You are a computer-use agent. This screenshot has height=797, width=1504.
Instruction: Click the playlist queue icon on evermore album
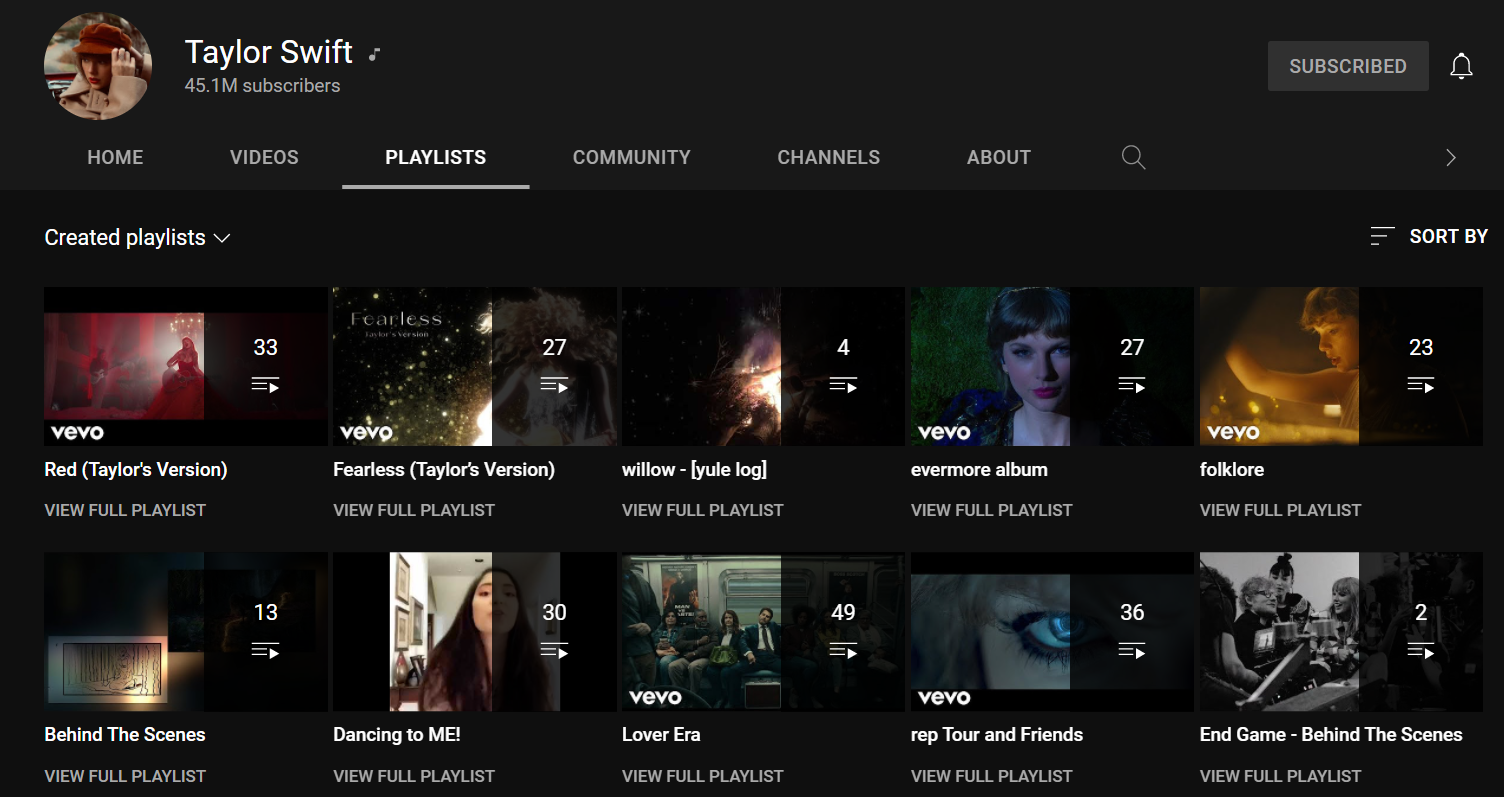1132,384
